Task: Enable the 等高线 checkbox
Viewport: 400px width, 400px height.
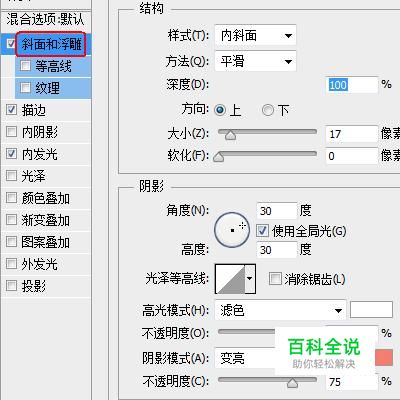Action: pyautogui.click(x=25, y=65)
